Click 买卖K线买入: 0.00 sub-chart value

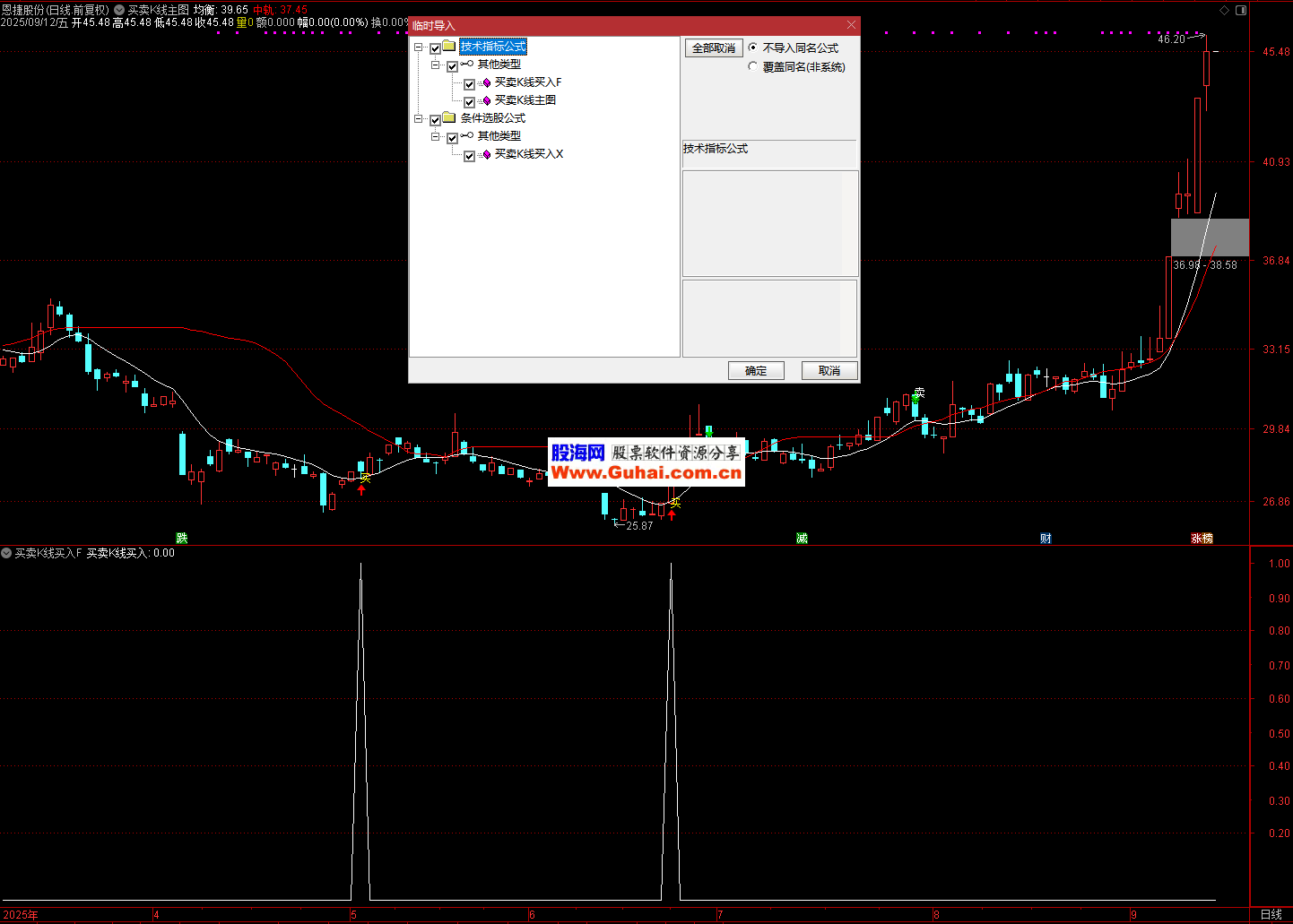(x=131, y=553)
